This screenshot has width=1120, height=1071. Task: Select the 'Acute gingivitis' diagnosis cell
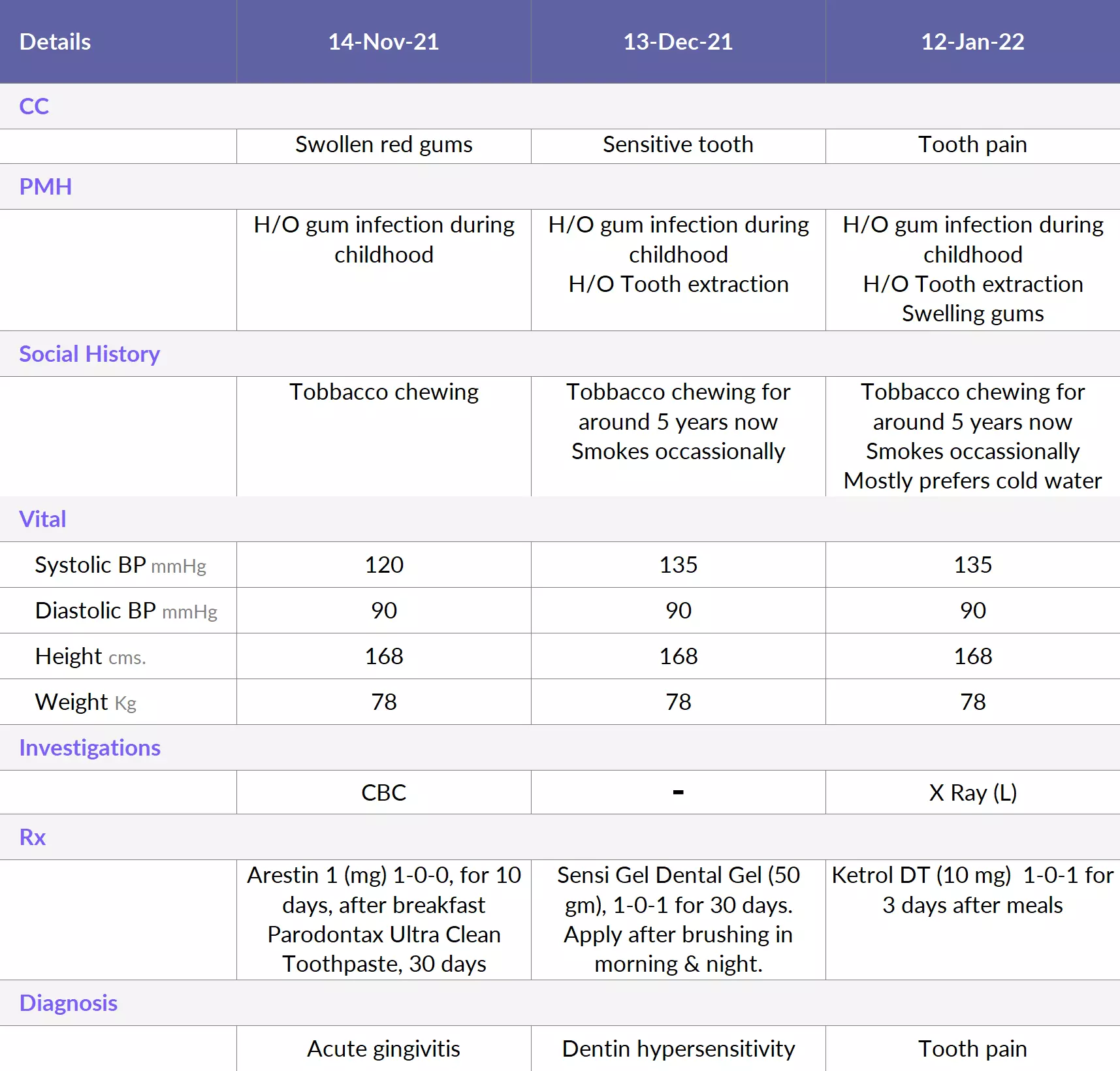[384, 1049]
